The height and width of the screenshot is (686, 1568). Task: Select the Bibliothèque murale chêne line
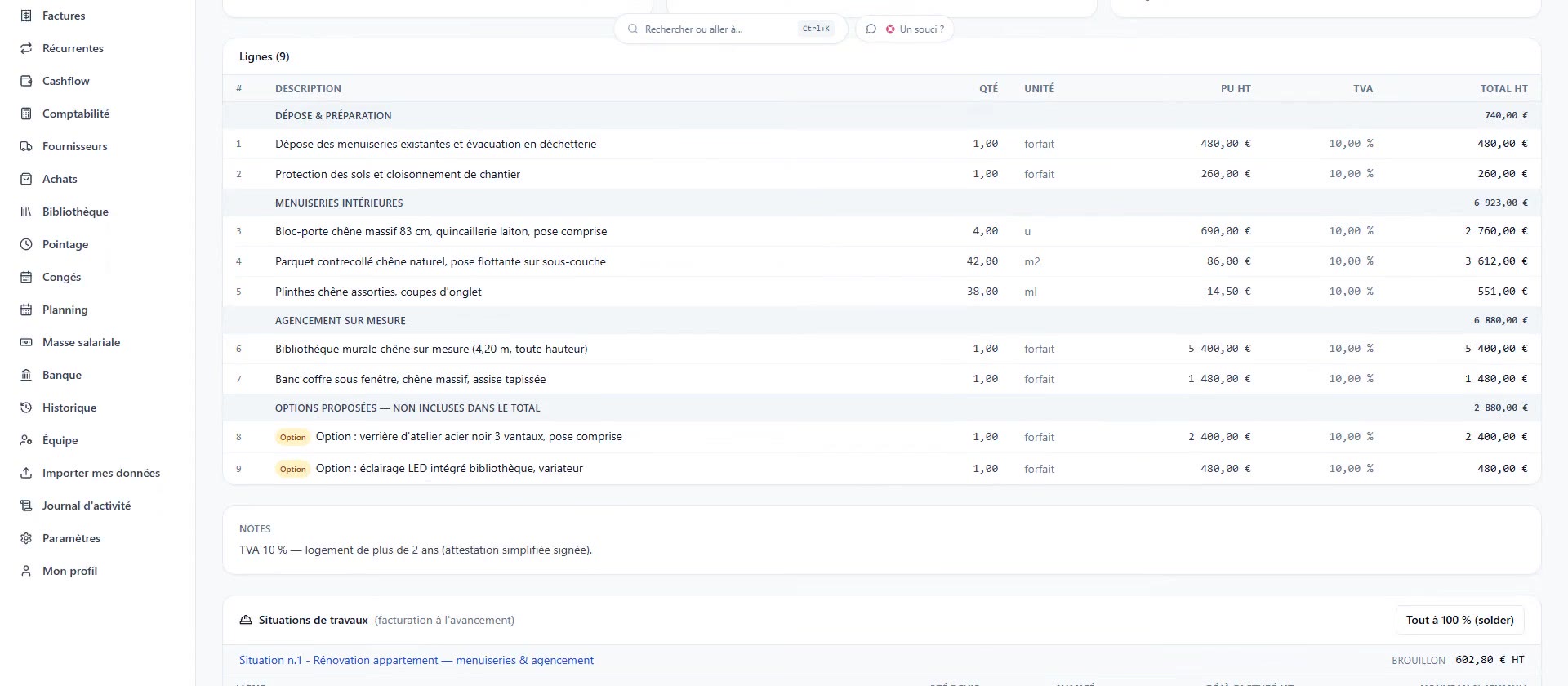click(x=881, y=349)
